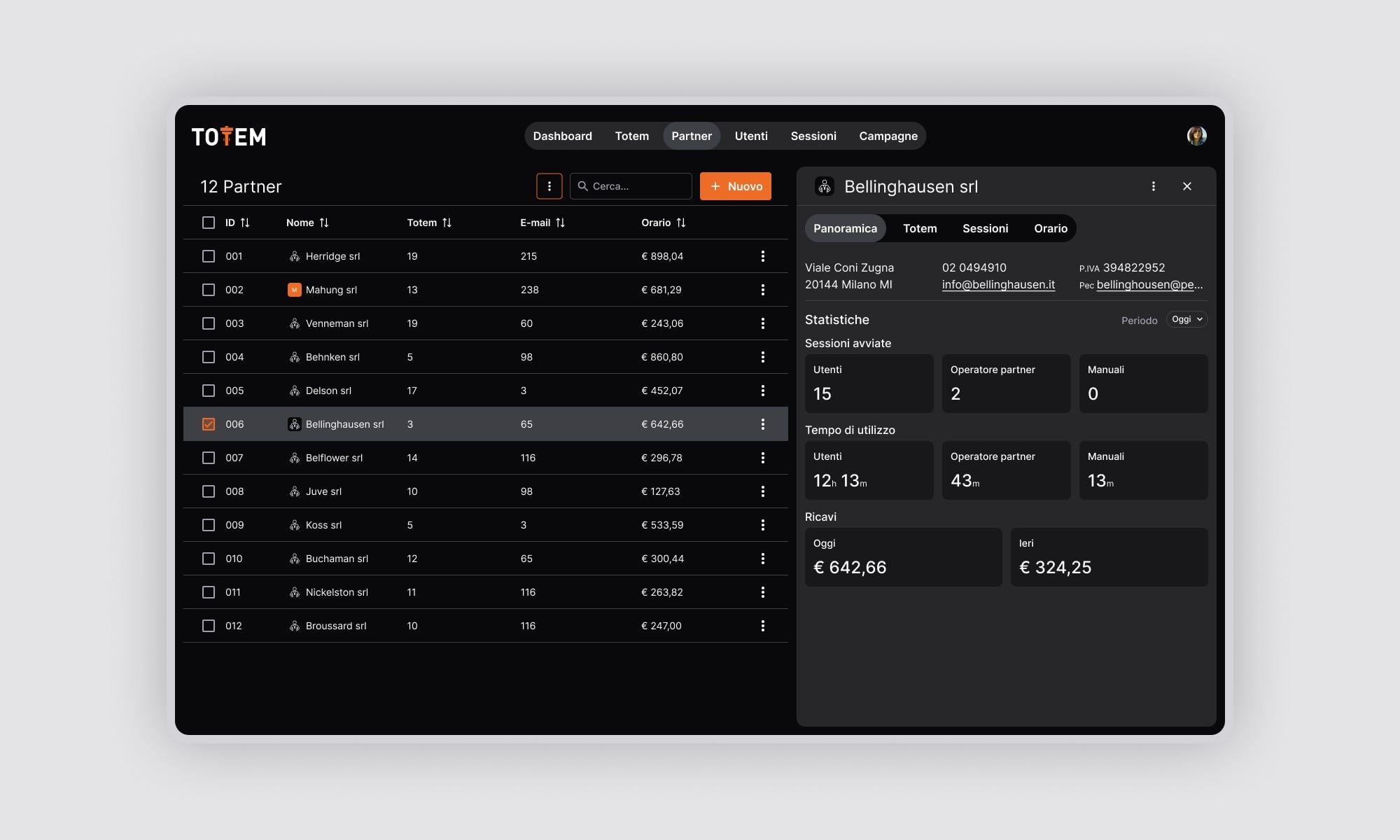Click the Nuovo button
The image size is (1400, 840).
coord(736,186)
